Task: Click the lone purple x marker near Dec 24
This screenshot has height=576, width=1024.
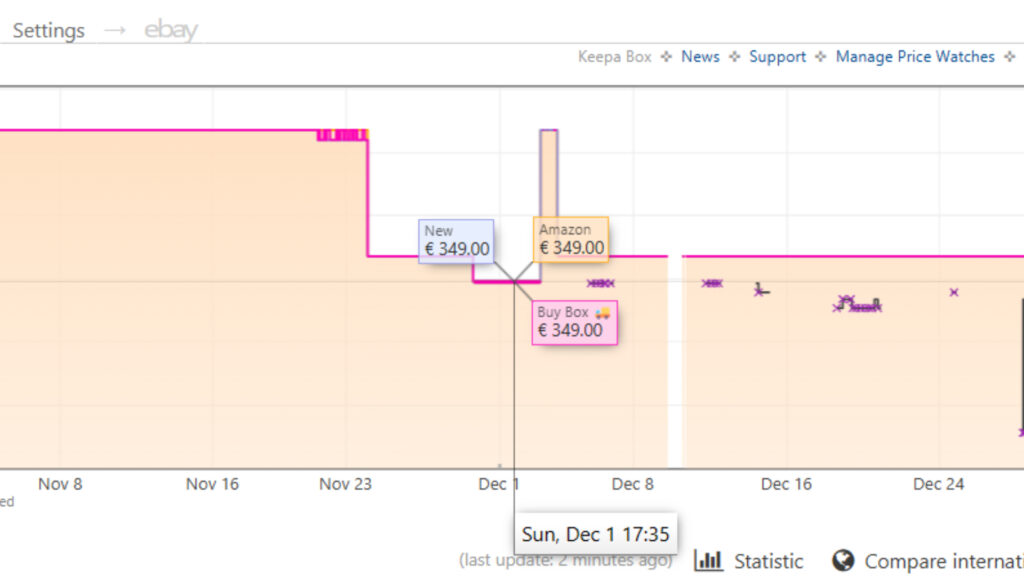Action: click(954, 293)
